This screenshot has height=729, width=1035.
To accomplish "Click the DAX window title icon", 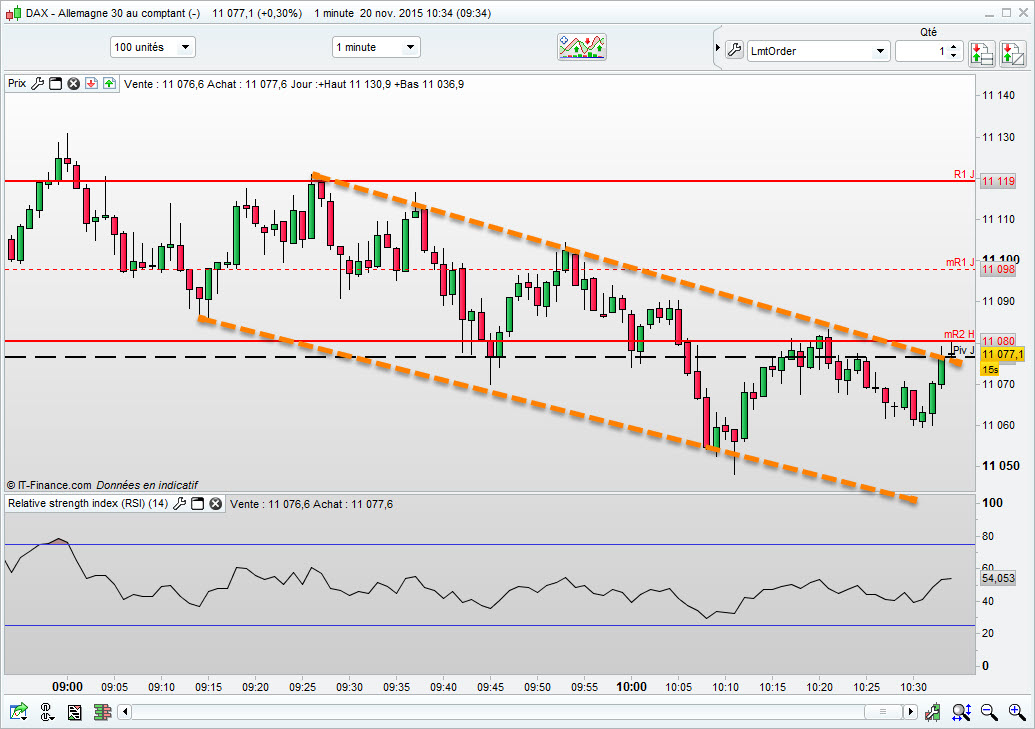I will [13, 13].
